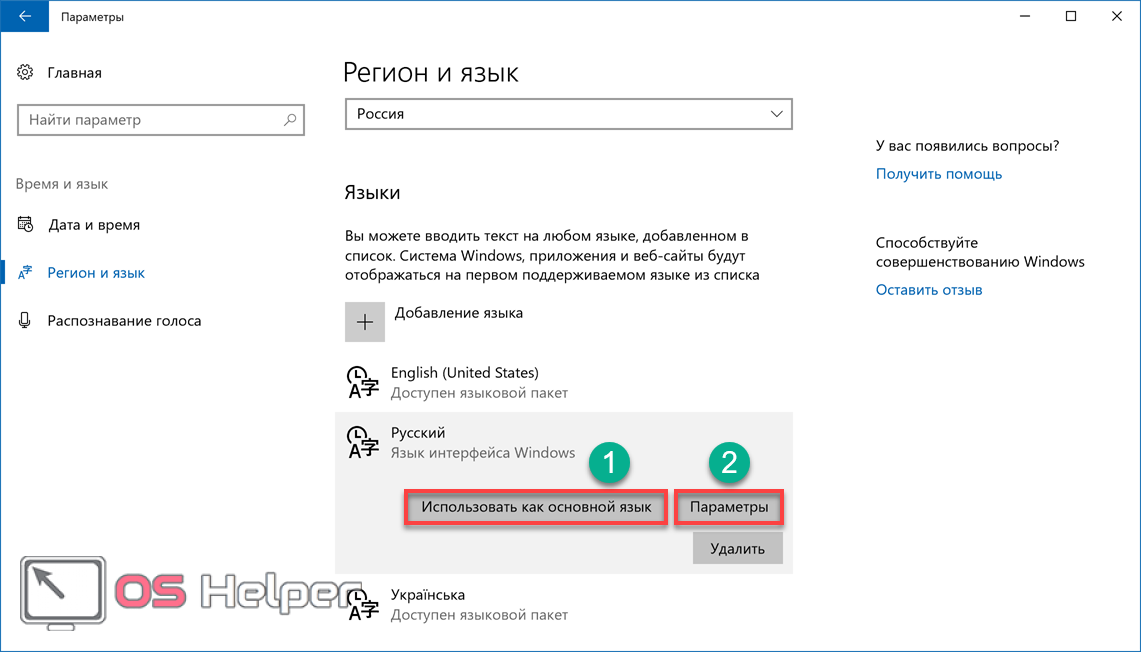Viewport: 1141px width, 652px height.
Task: Click the plus icon to add language
Action: pyautogui.click(x=365, y=322)
